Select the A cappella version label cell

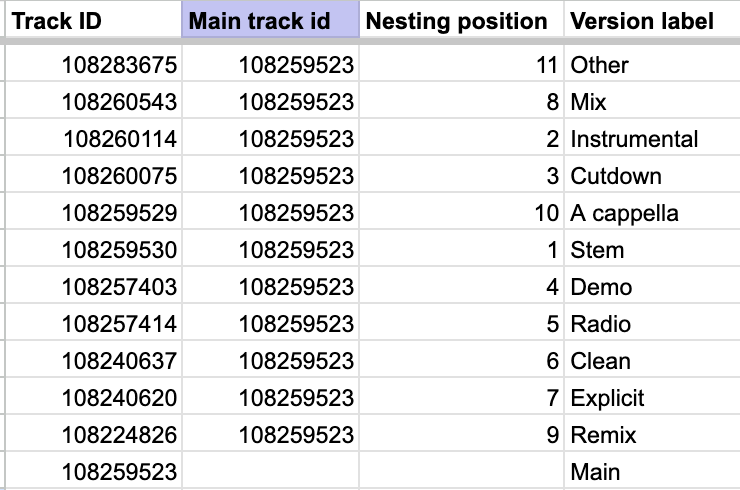pos(652,212)
